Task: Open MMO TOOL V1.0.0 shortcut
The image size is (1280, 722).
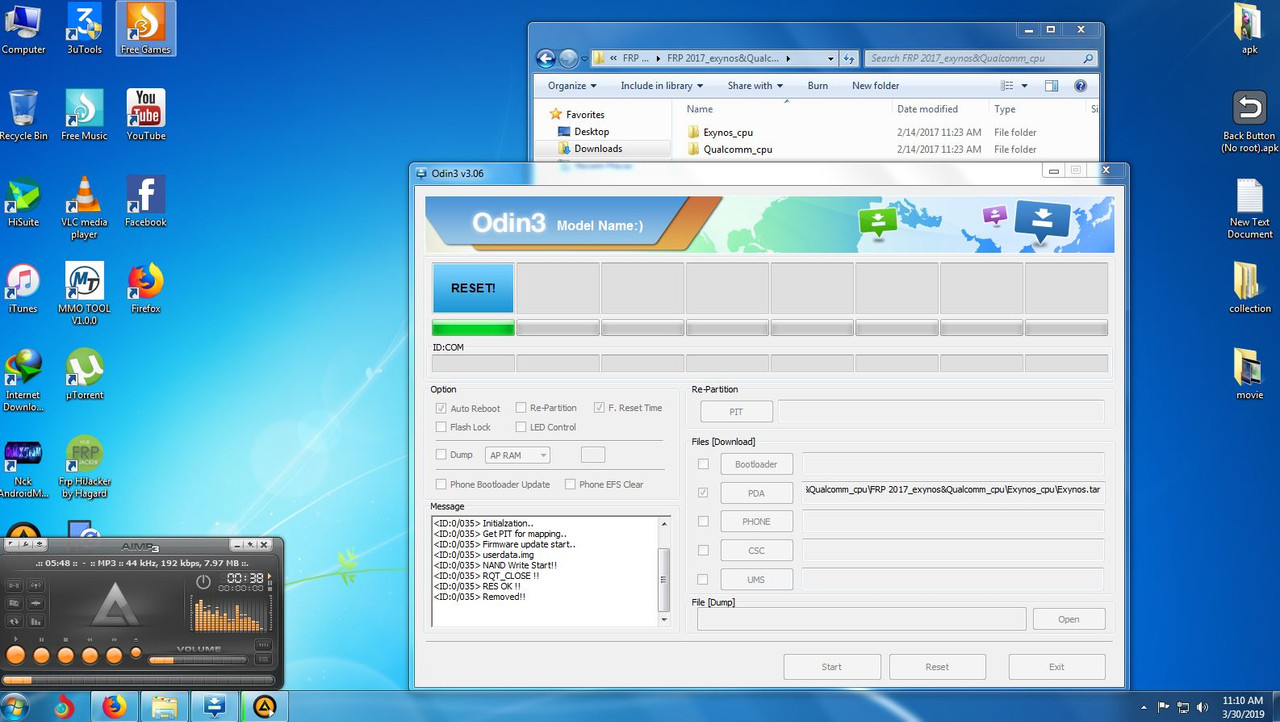Action: tap(84, 293)
